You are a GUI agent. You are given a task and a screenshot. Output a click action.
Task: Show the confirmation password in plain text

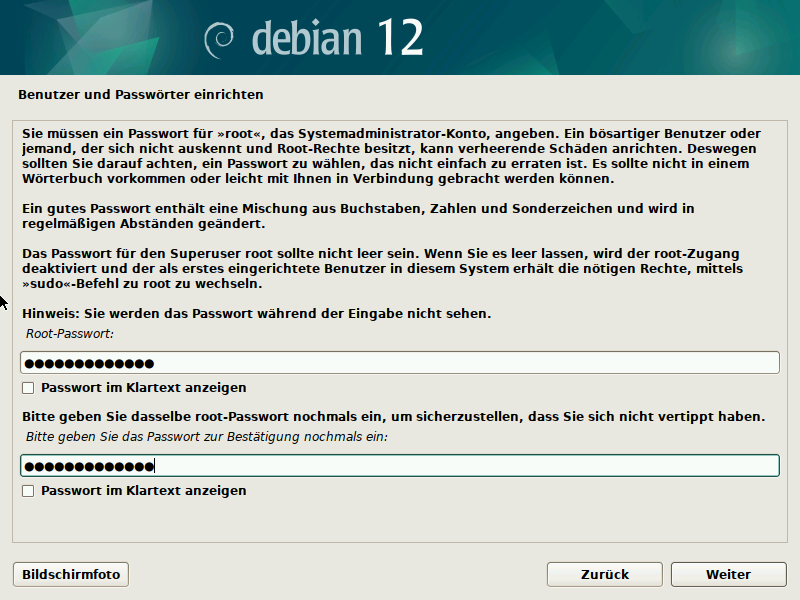[x=28, y=491]
